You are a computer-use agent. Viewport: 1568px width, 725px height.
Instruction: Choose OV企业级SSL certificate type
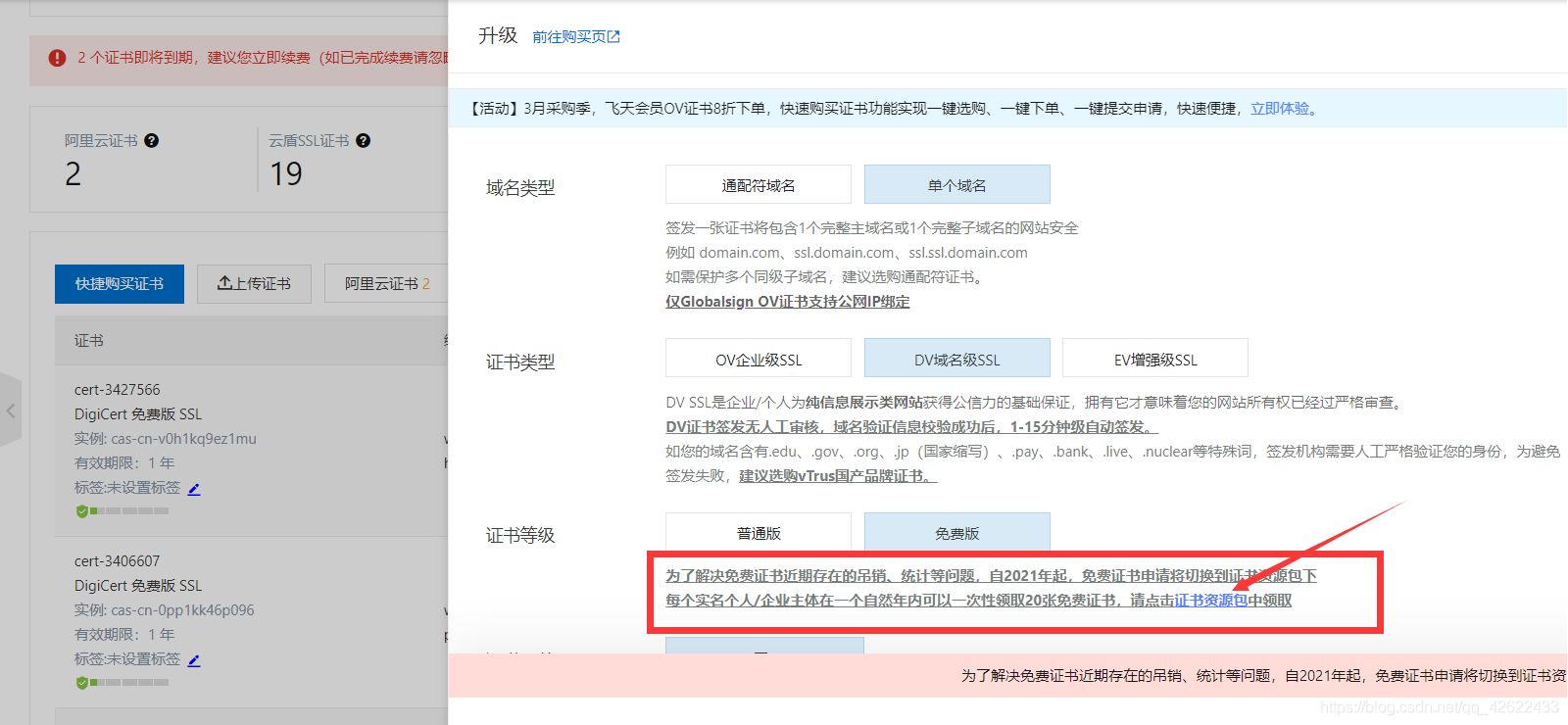coord(758,359)
